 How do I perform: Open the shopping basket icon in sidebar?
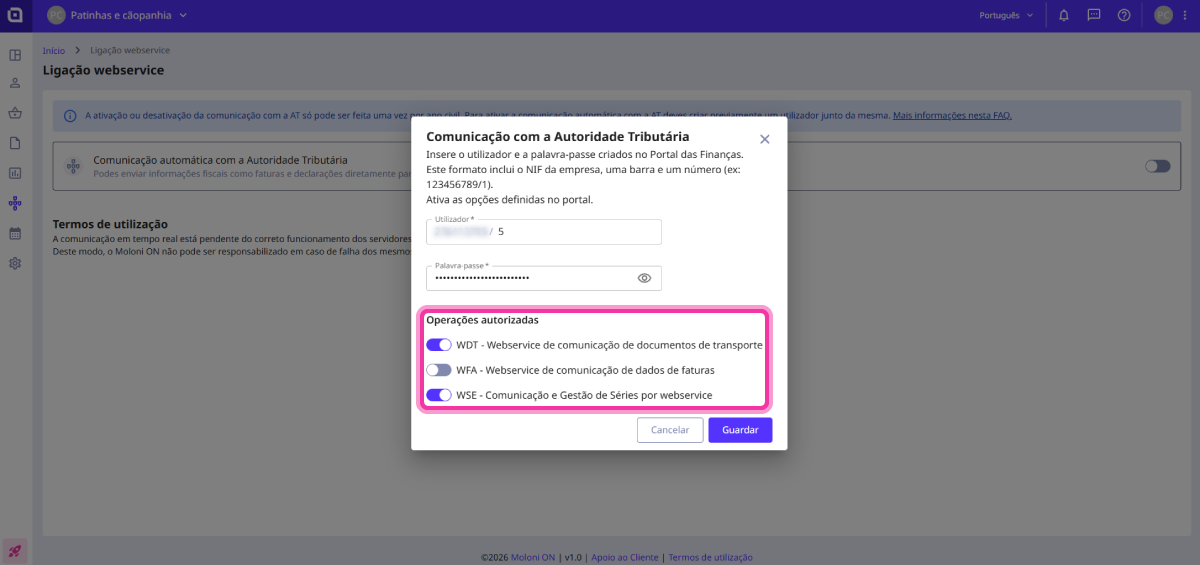pos(15,113)
